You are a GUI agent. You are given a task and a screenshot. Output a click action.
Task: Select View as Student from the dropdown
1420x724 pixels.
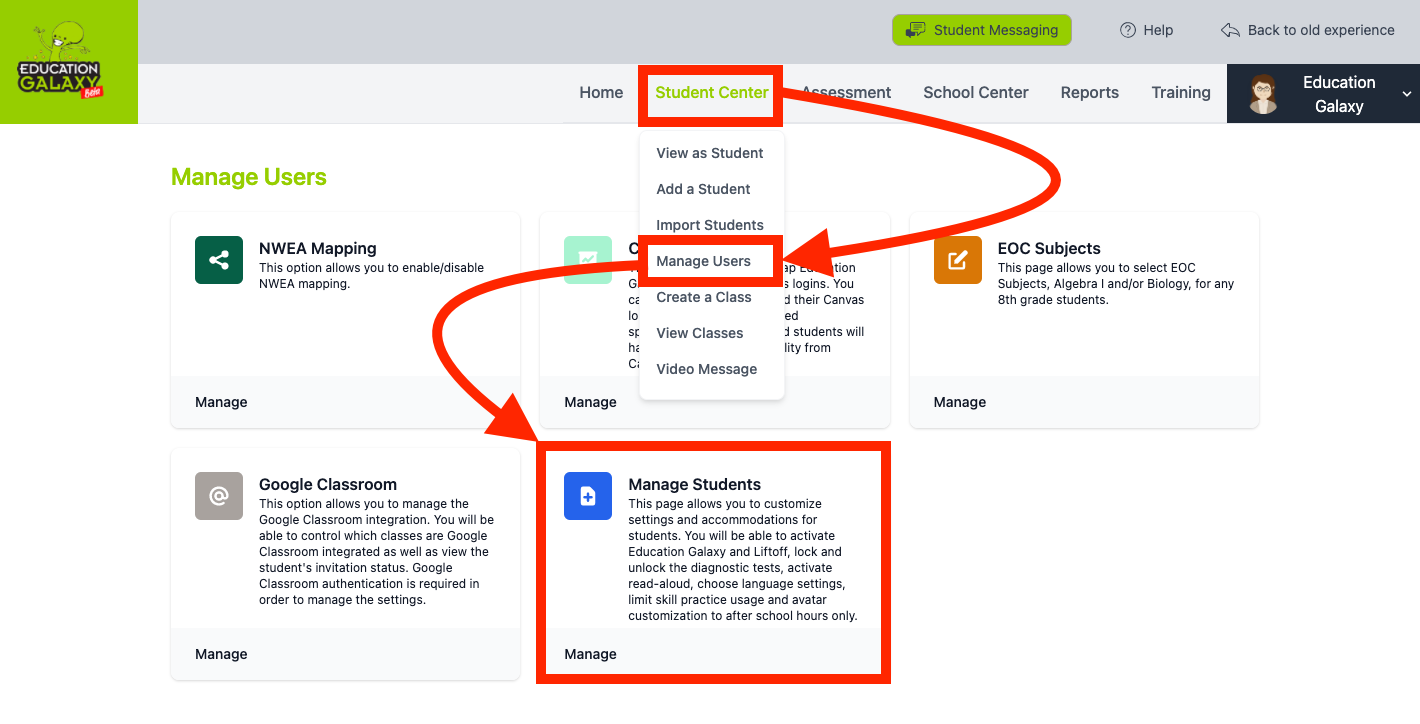[710, 153]
